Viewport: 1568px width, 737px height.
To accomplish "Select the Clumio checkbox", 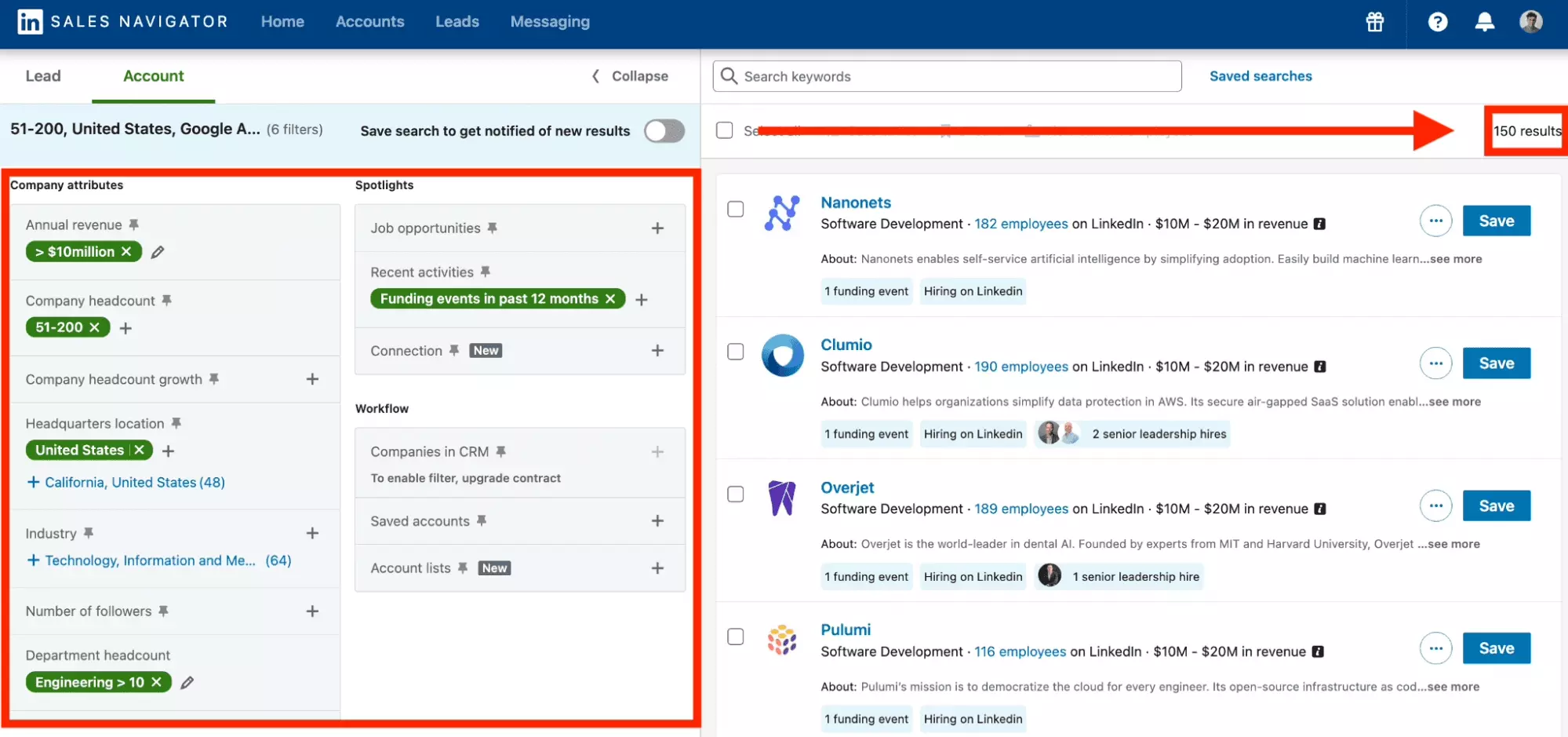I will click(x=735, y=352).
